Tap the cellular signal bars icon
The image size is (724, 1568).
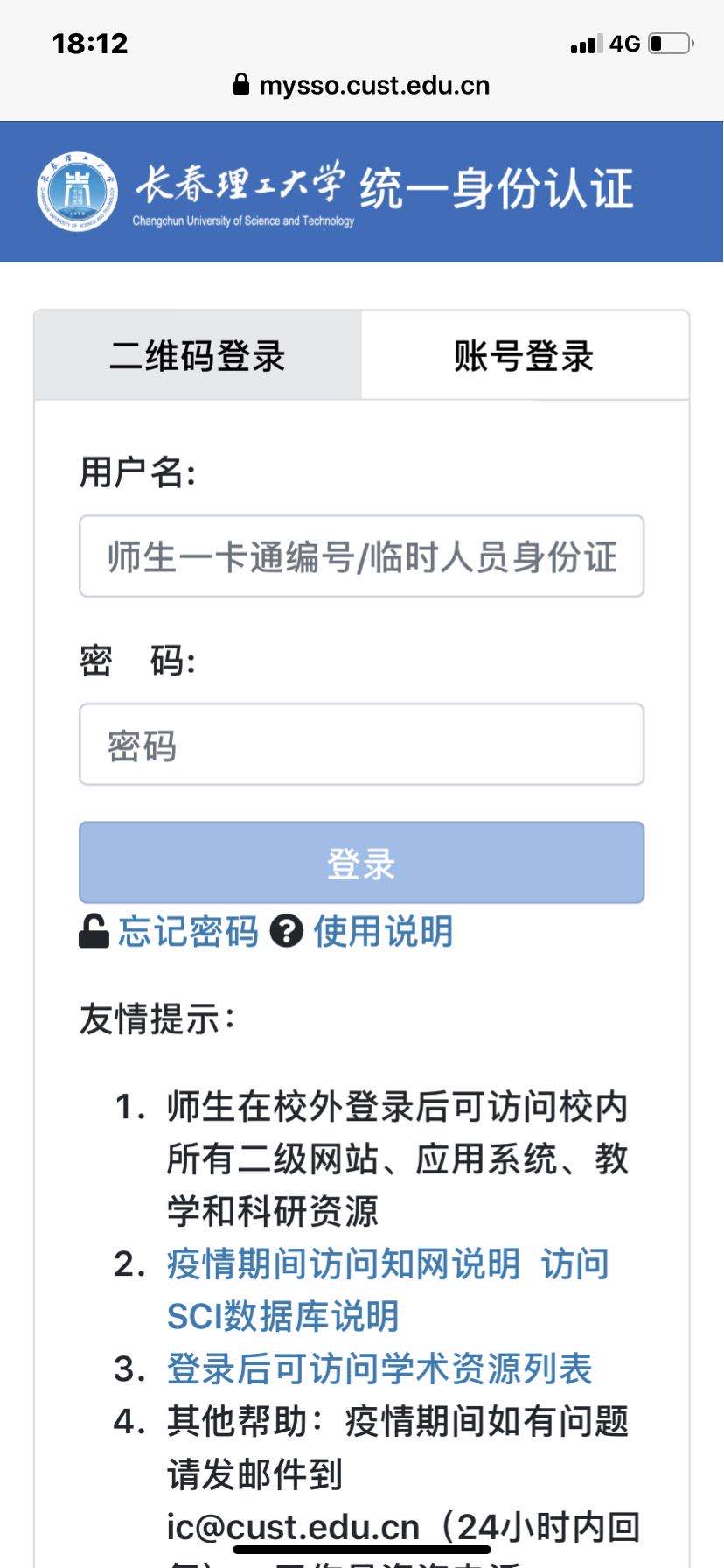click(x=587, y=44)
